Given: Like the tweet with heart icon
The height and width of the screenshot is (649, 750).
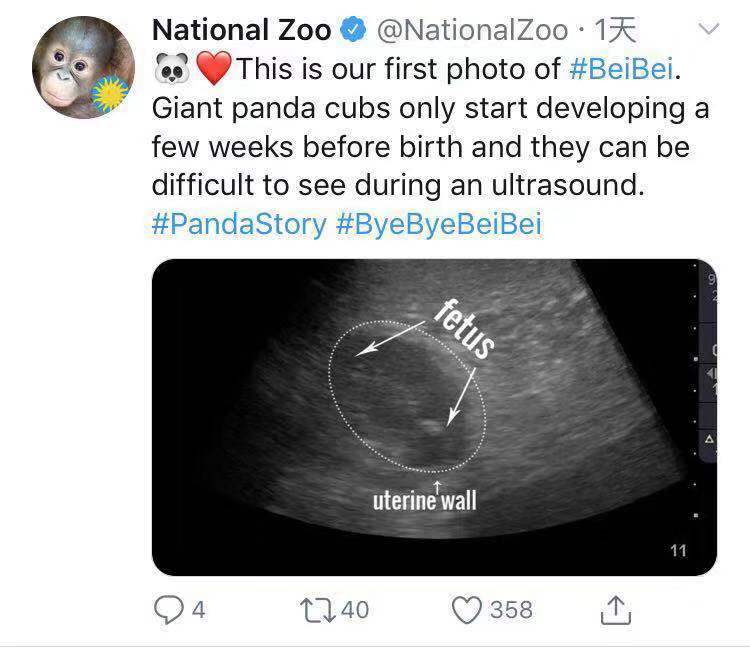Looking at the screenshot, I should tap(466, 609).
